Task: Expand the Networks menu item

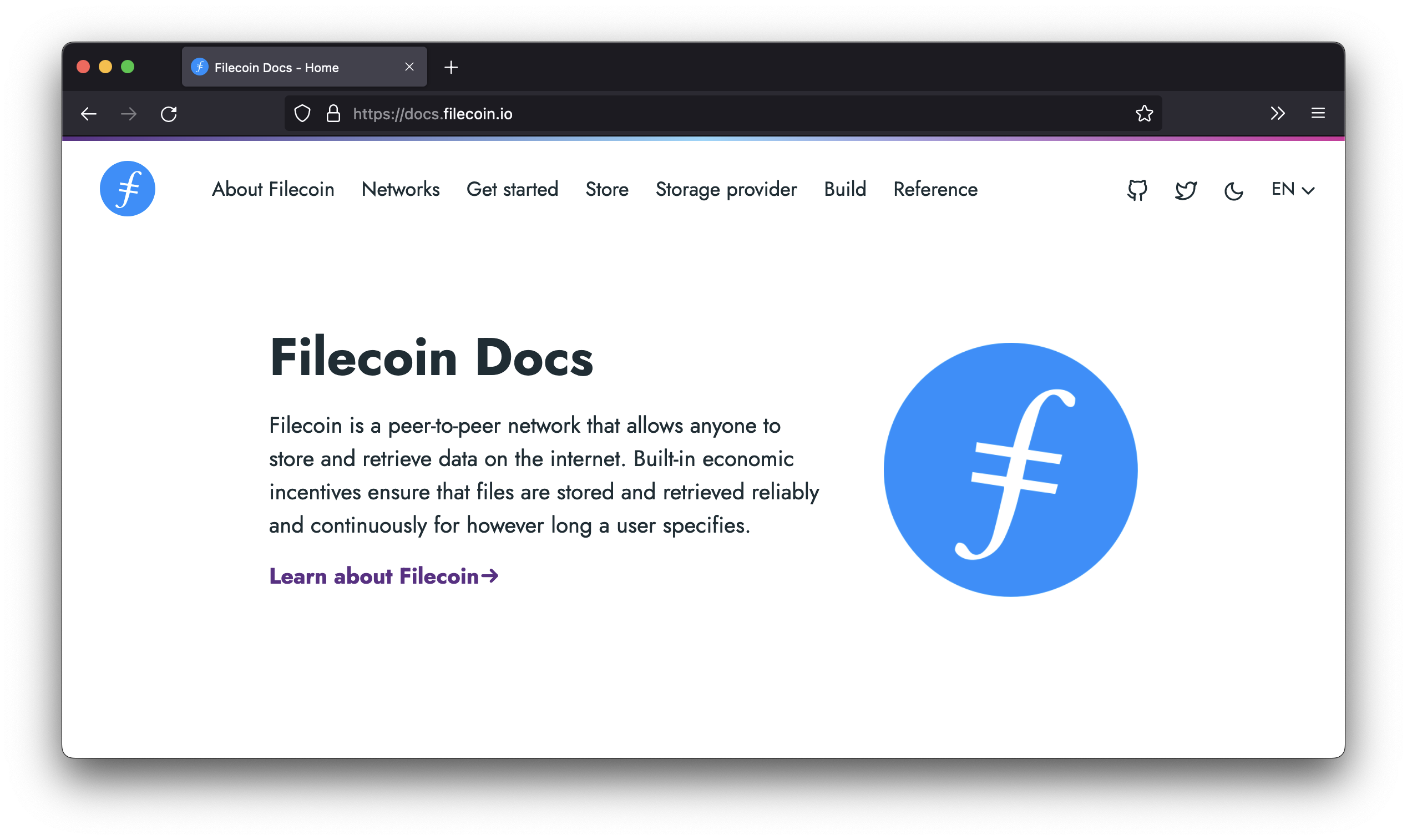Action: tap(401, 189)
